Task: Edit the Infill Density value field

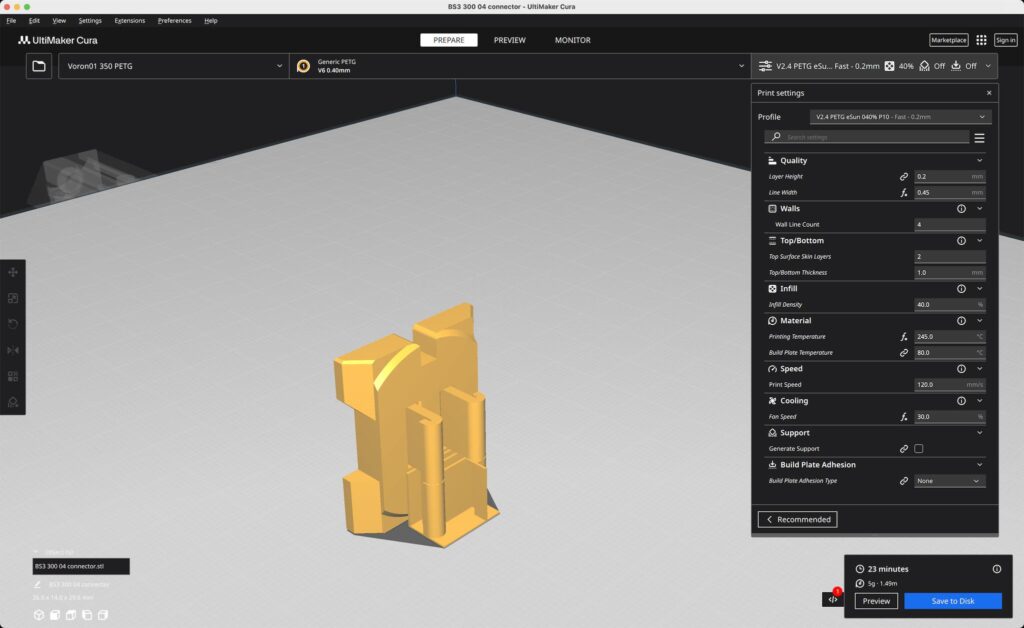Action: click(950, 304)
